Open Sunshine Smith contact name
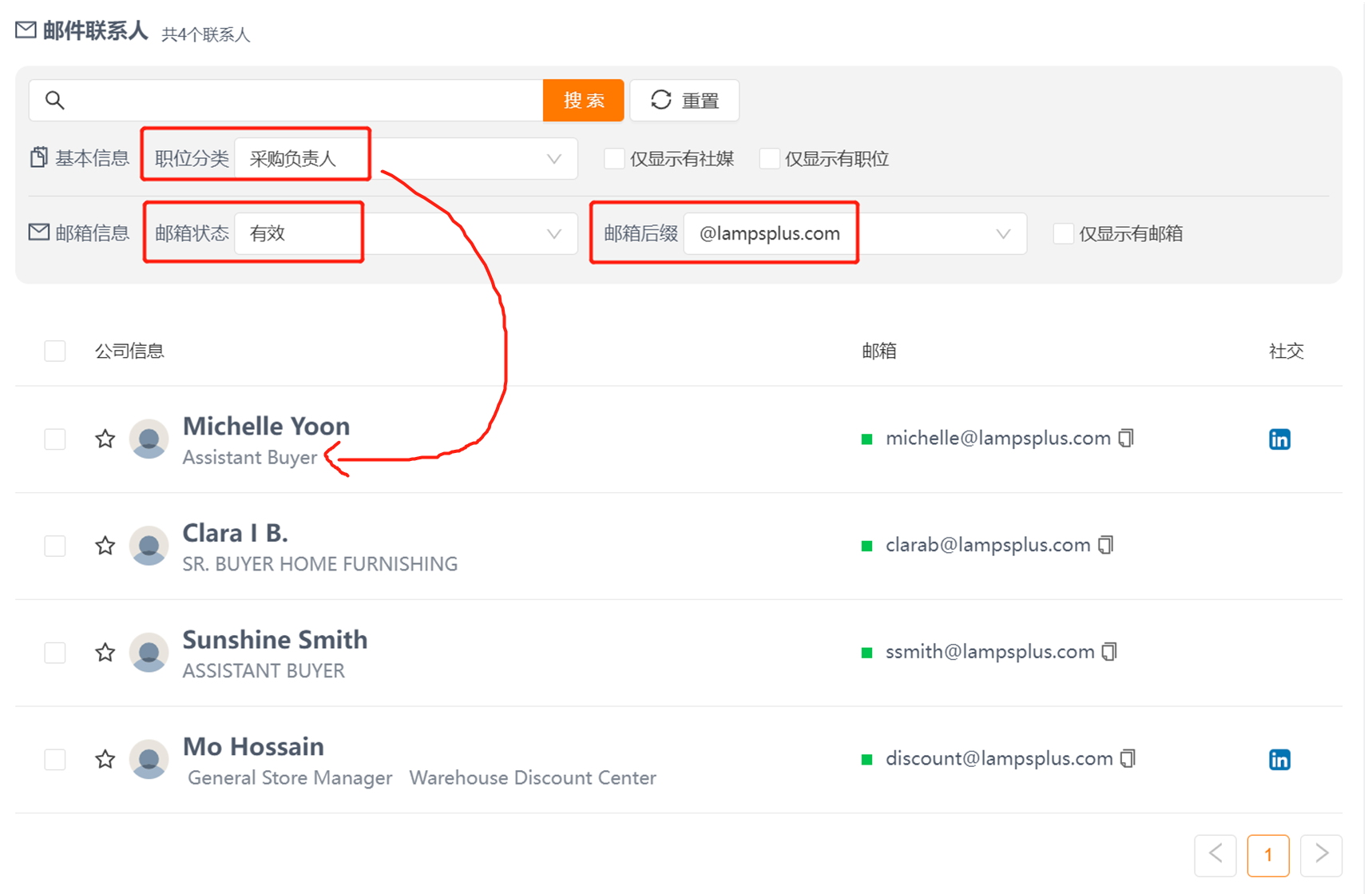The image size is (1372, 894). (275, 640)
